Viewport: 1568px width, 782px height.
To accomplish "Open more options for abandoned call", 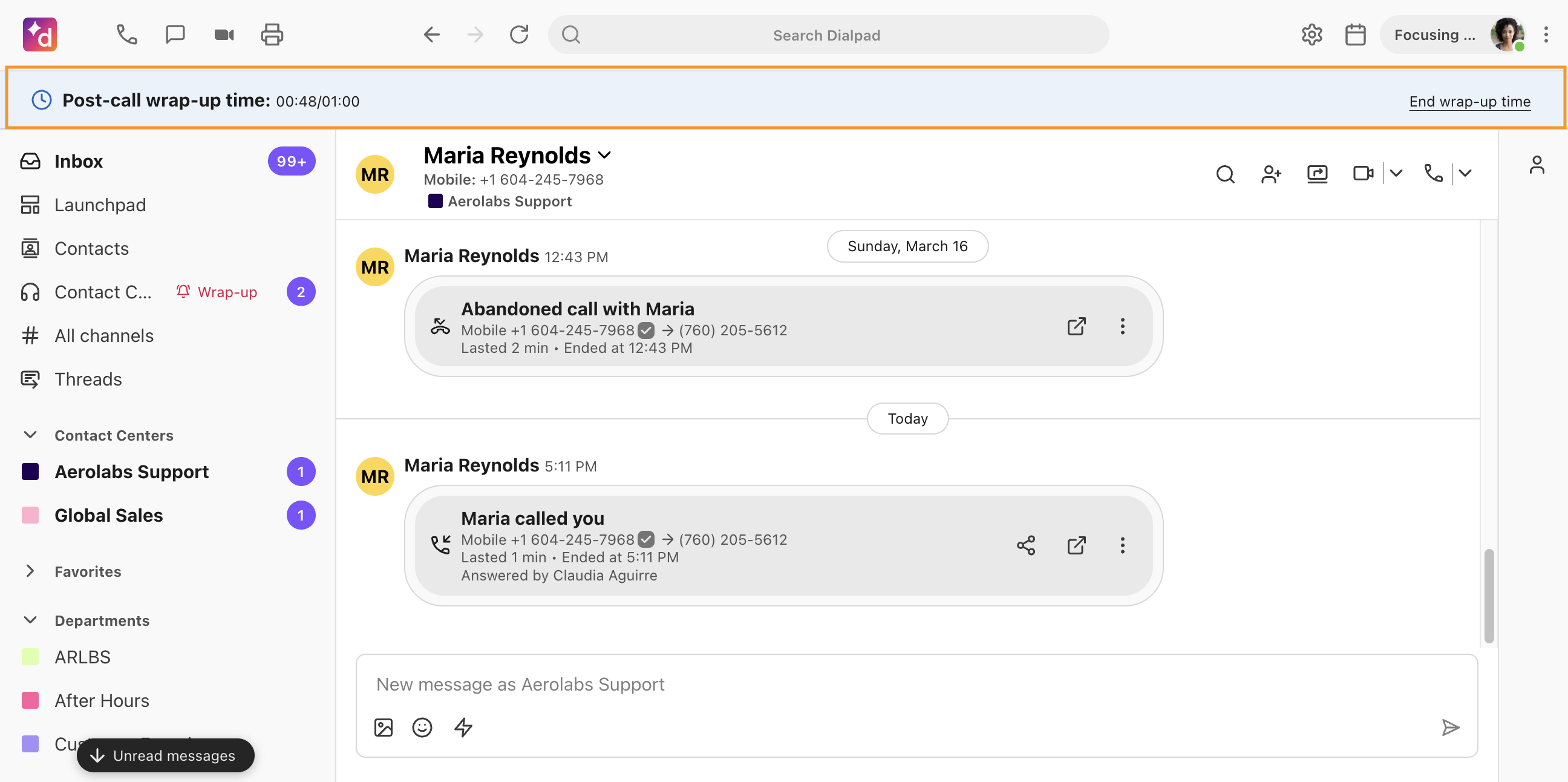I will pyautogui.click(x=1122, y=326).
